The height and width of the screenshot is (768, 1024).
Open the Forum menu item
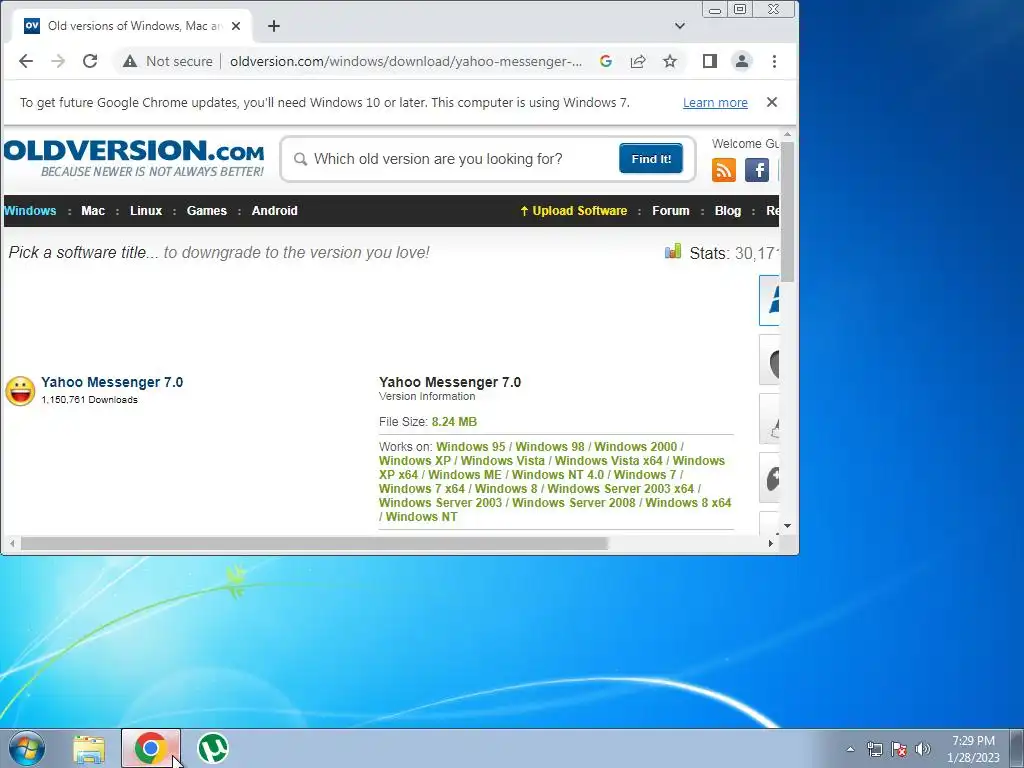click(x=671, y=211)
